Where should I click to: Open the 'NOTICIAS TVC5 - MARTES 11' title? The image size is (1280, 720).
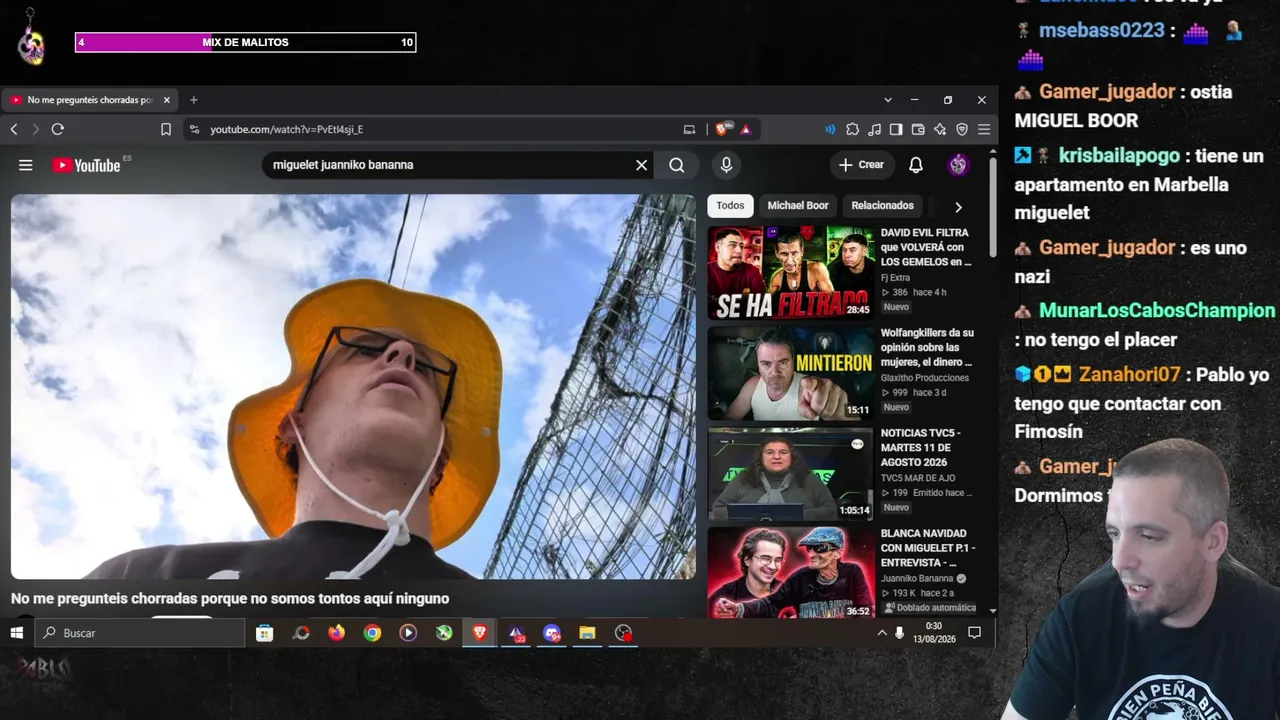coord(921,448)
